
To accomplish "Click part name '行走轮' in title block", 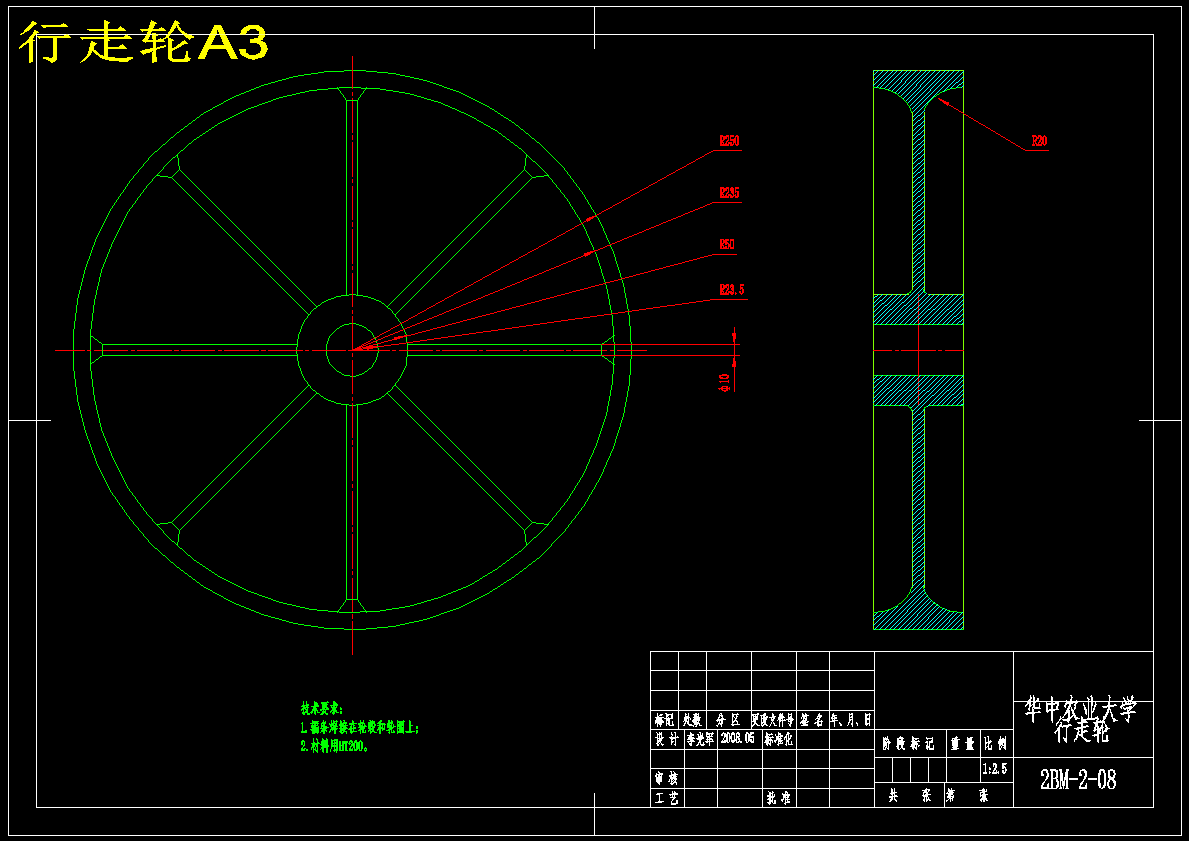I will click(1081, 733).
